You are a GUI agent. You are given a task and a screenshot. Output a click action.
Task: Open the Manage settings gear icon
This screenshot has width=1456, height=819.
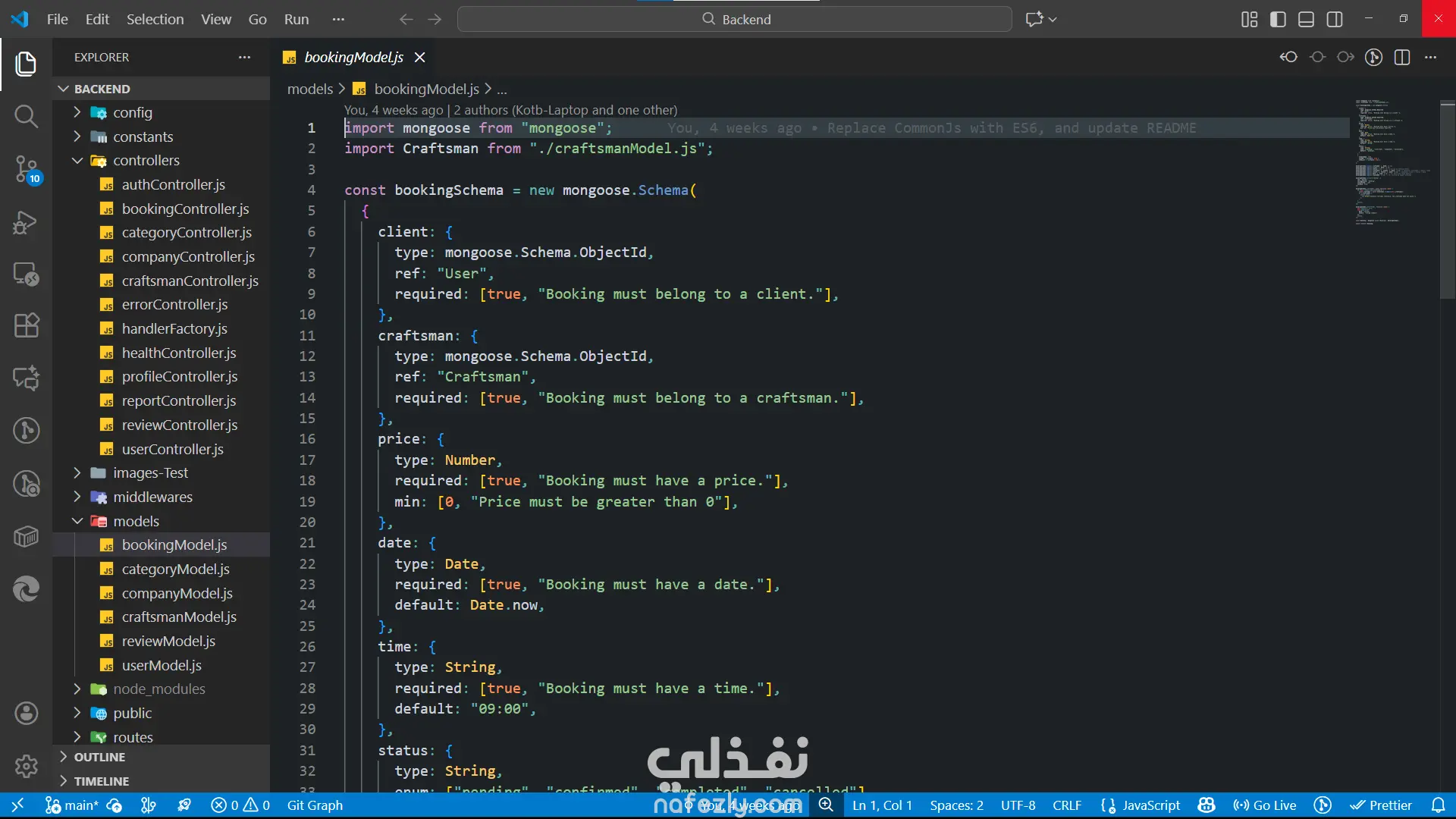click(x=26, y=766)
